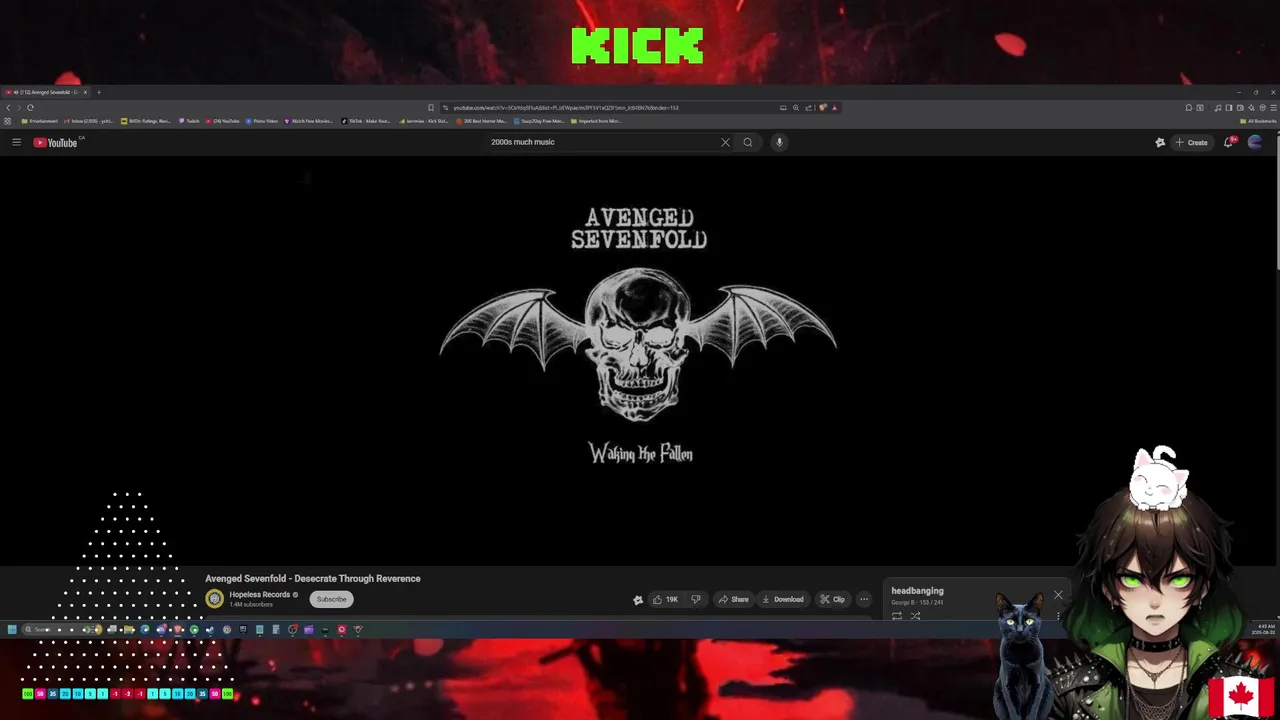Open a new browser tab
Viewport: 1280px width, 720px height.
tap(98, 92)
